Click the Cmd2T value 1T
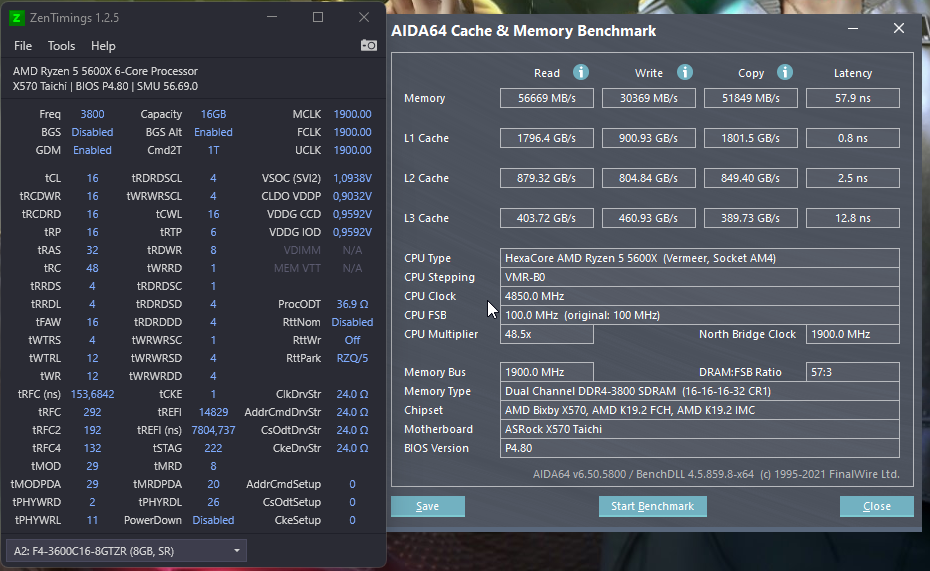This screenshot has height=571, width=930. (213, 150)
